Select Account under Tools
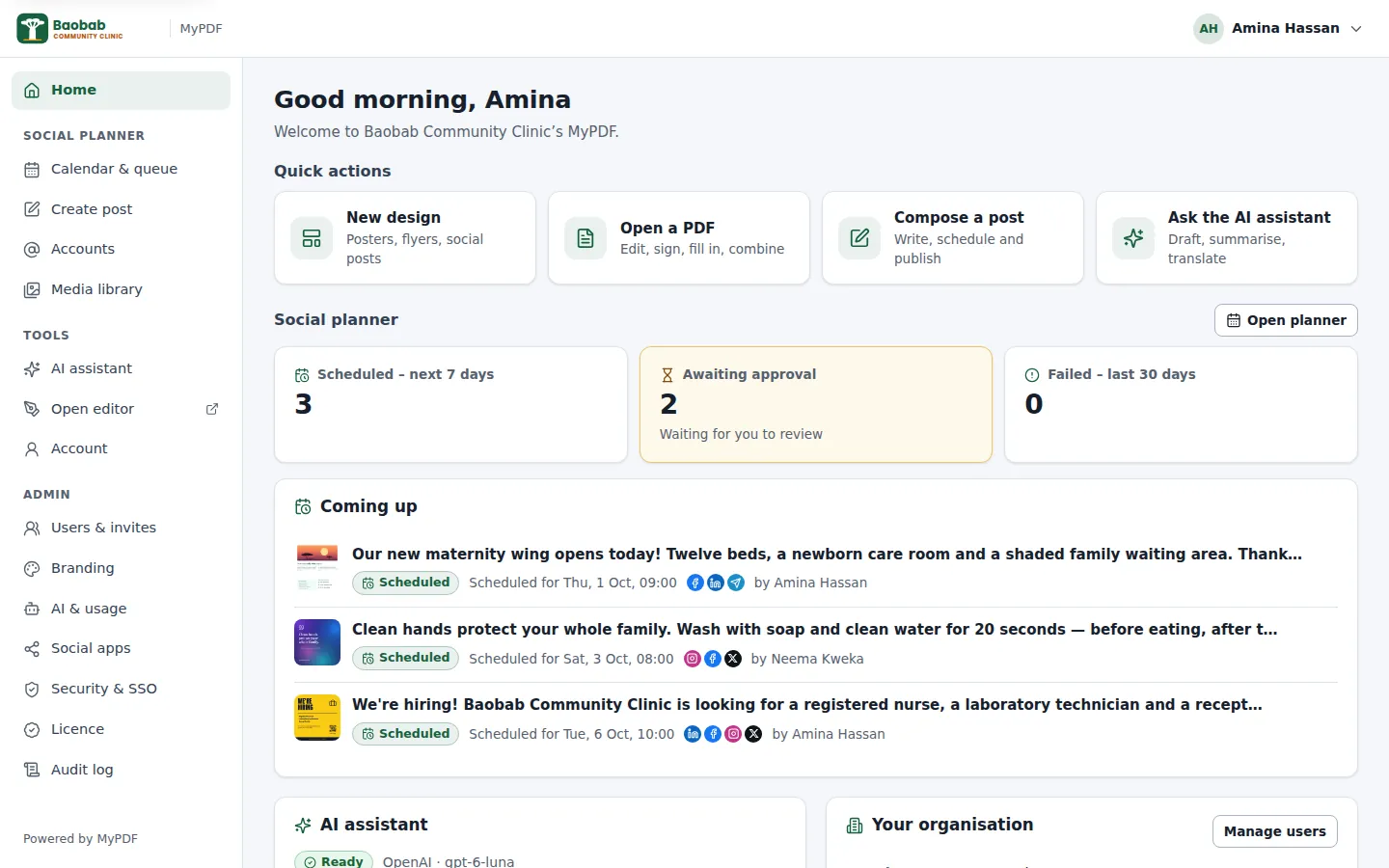Viewport: 1389px width, 868px height. [x=121, y=448]
